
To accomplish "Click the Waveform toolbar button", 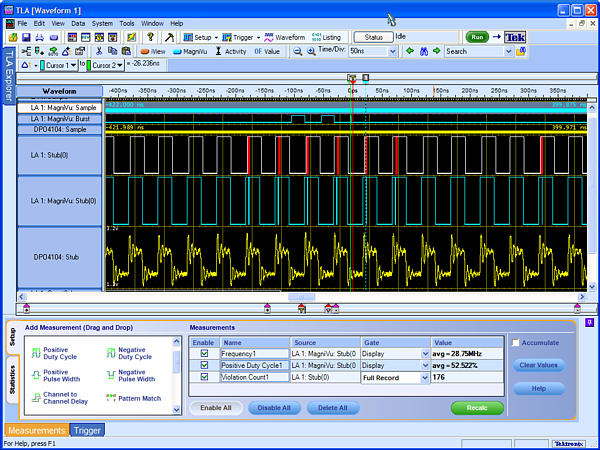I will 285,37.
